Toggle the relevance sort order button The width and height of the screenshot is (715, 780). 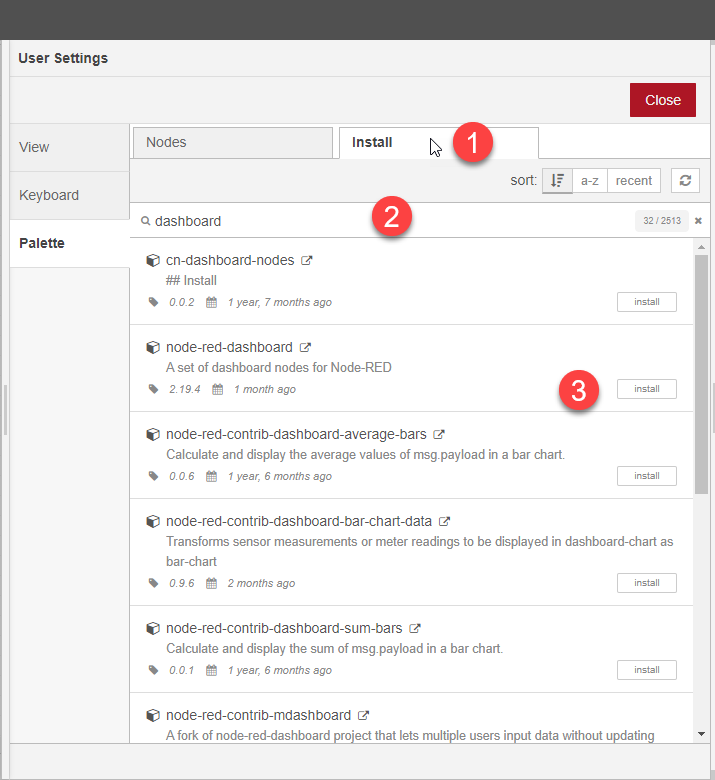(x=557, y=181)
